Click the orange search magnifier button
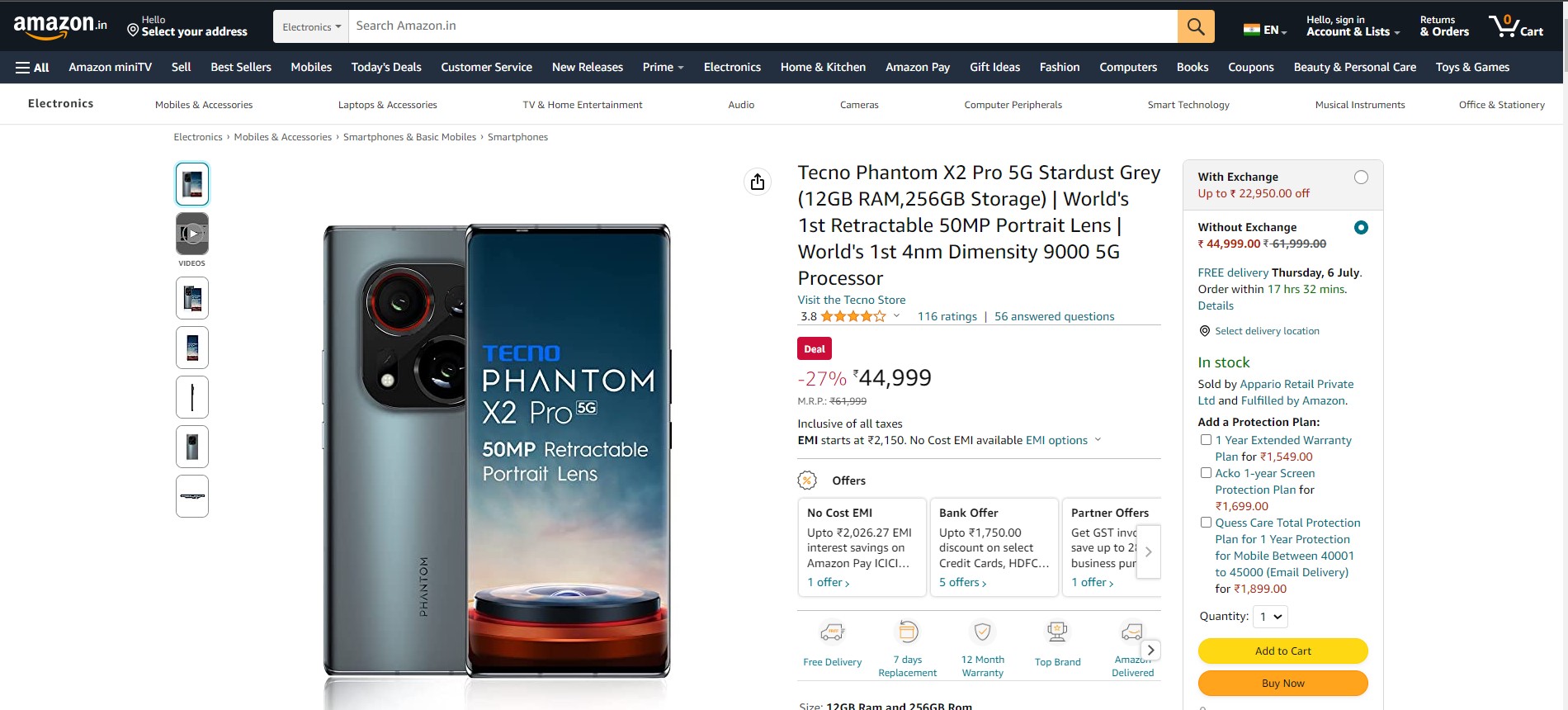 coord(1195,26)
